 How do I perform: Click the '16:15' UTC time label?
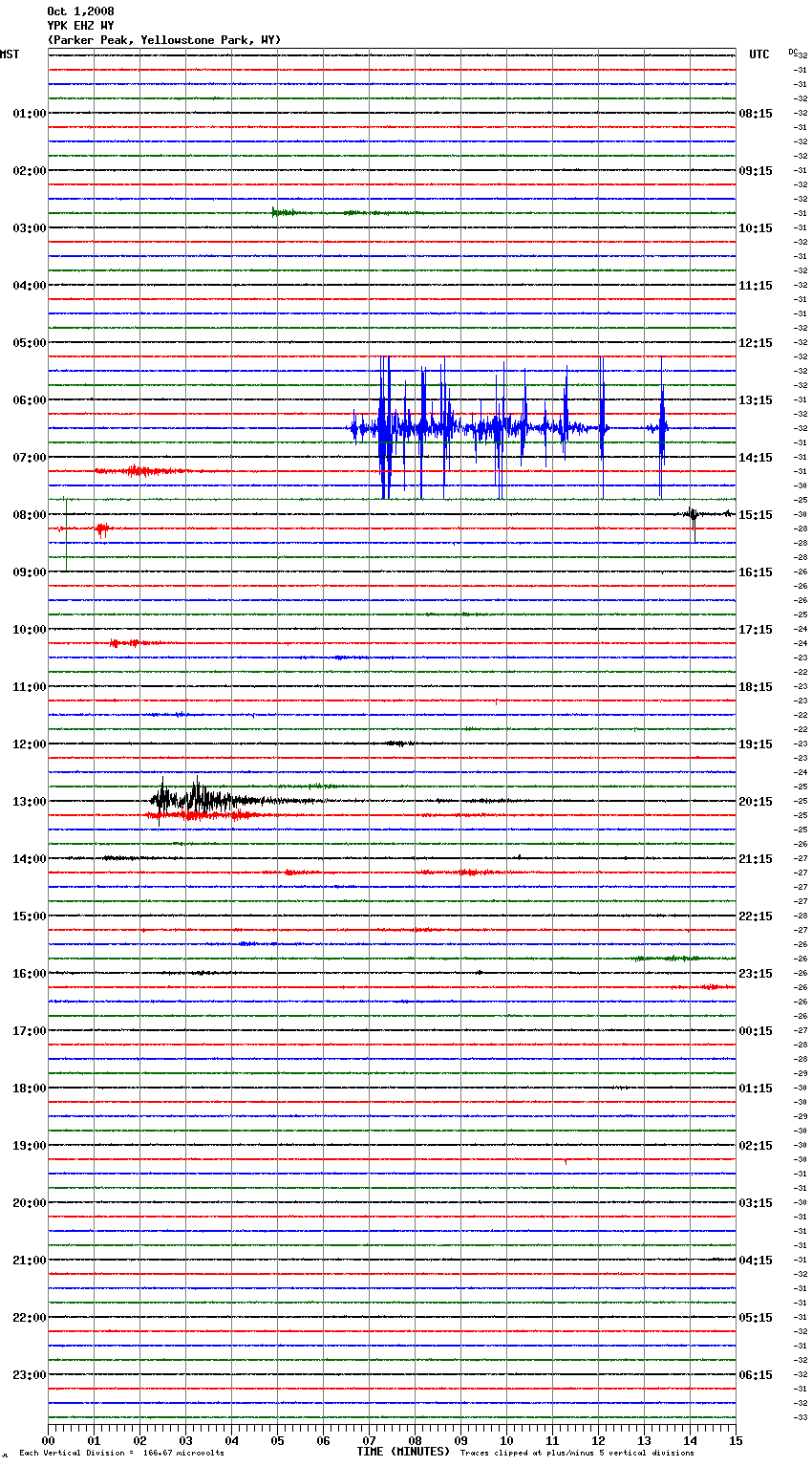pyautogui.click(x=756, y=572)
